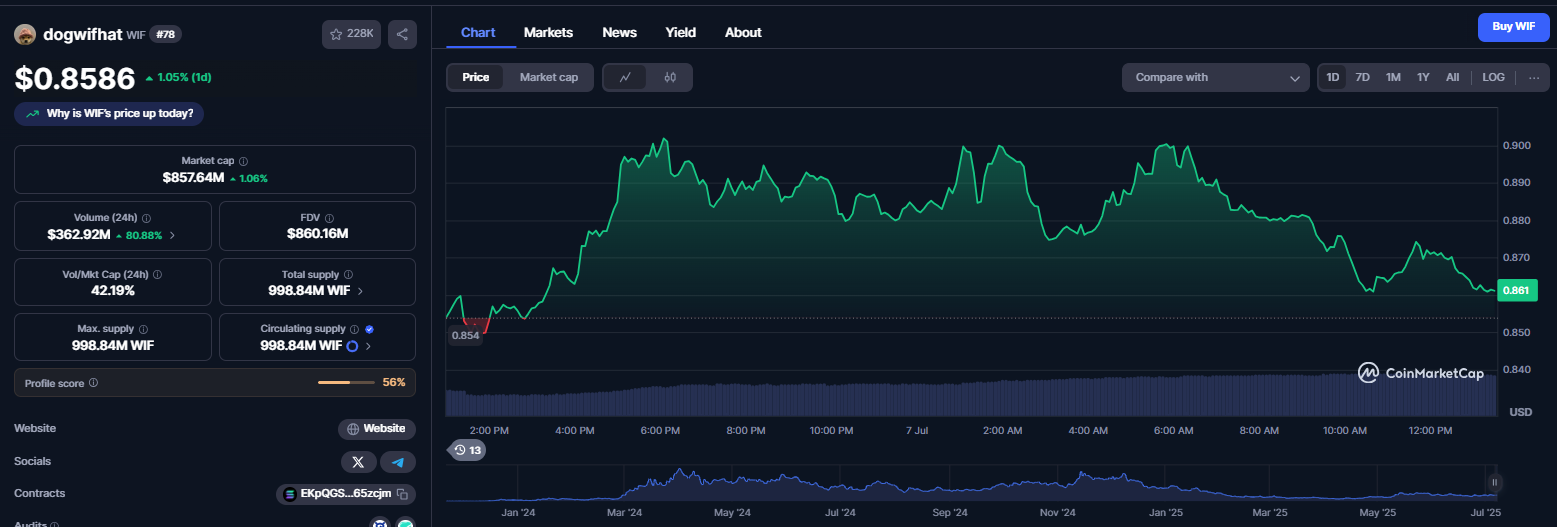
Task: Click the range navigator handle on the mini chart
Action: (1494, 482)
